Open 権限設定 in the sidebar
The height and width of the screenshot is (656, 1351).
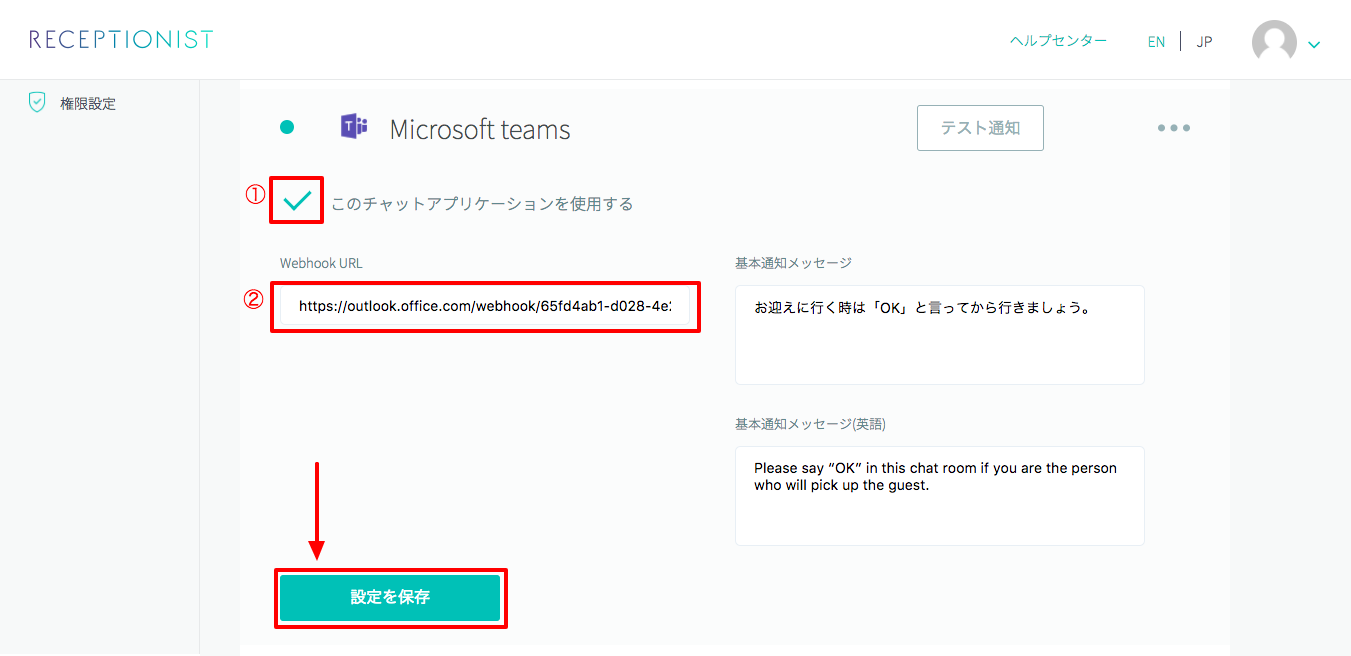click(x=88, y=103)
